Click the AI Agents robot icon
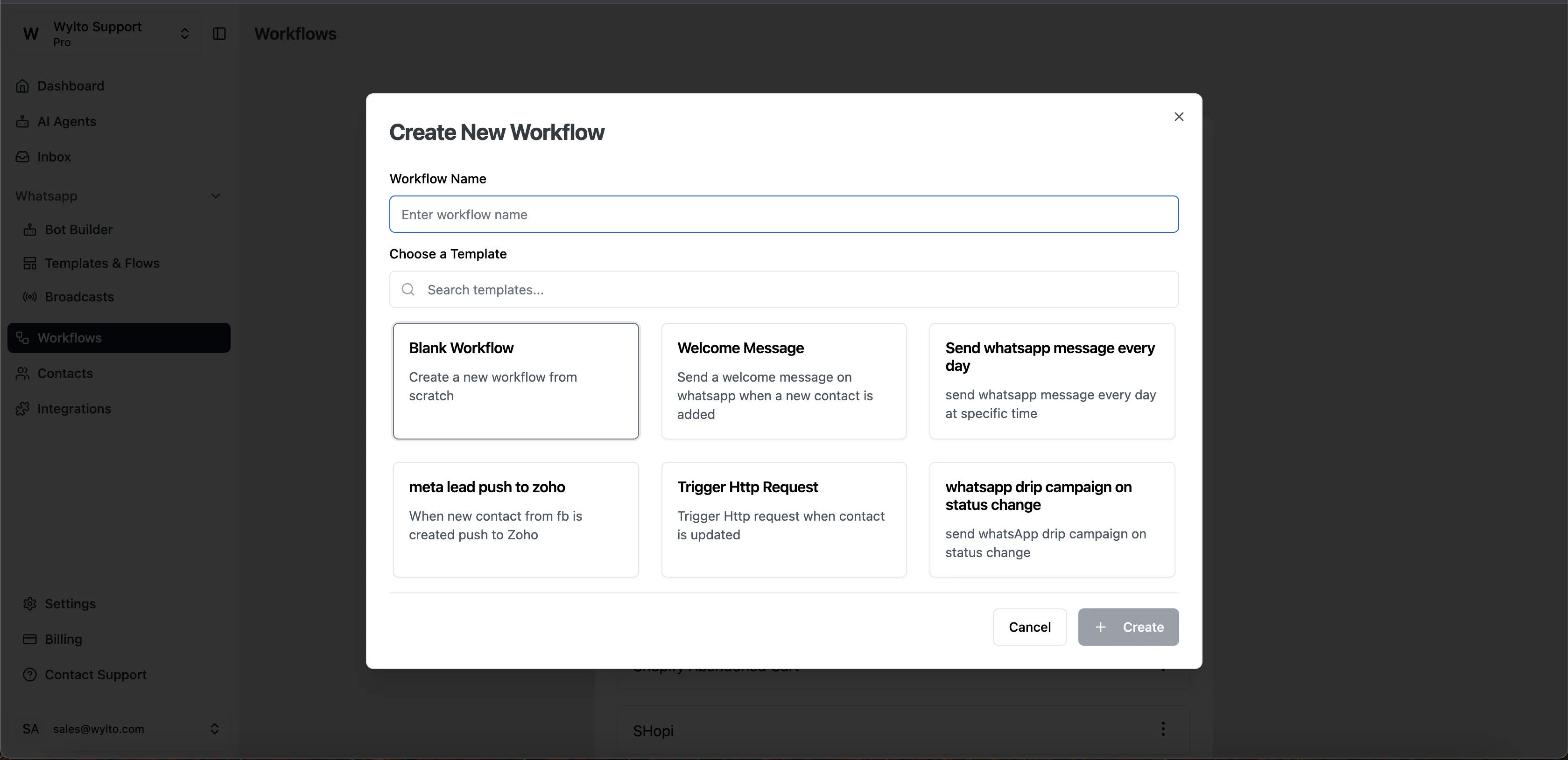1568x760 pixels. 22,121
